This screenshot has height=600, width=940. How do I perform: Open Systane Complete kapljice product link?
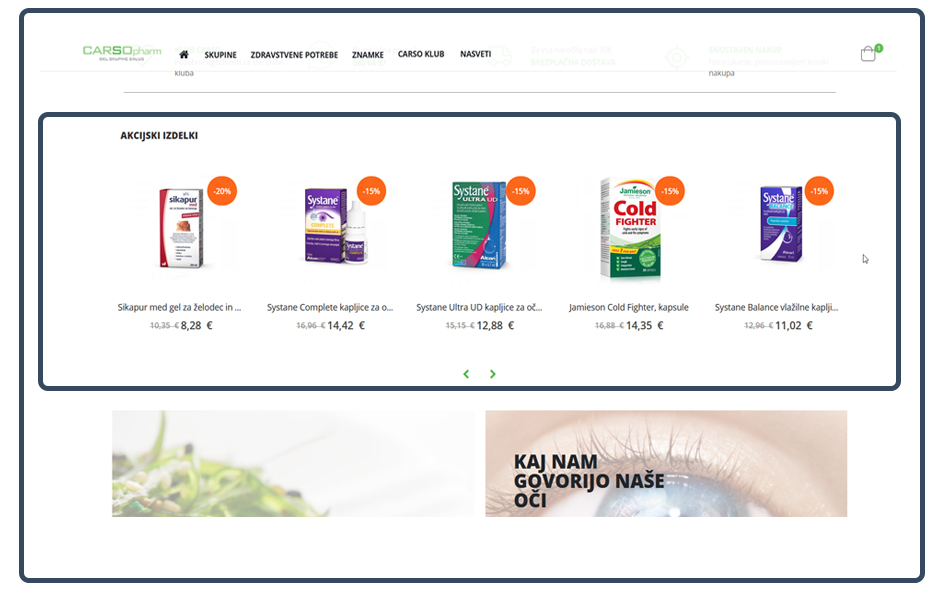pyautogui.click(x=330, y=307)
